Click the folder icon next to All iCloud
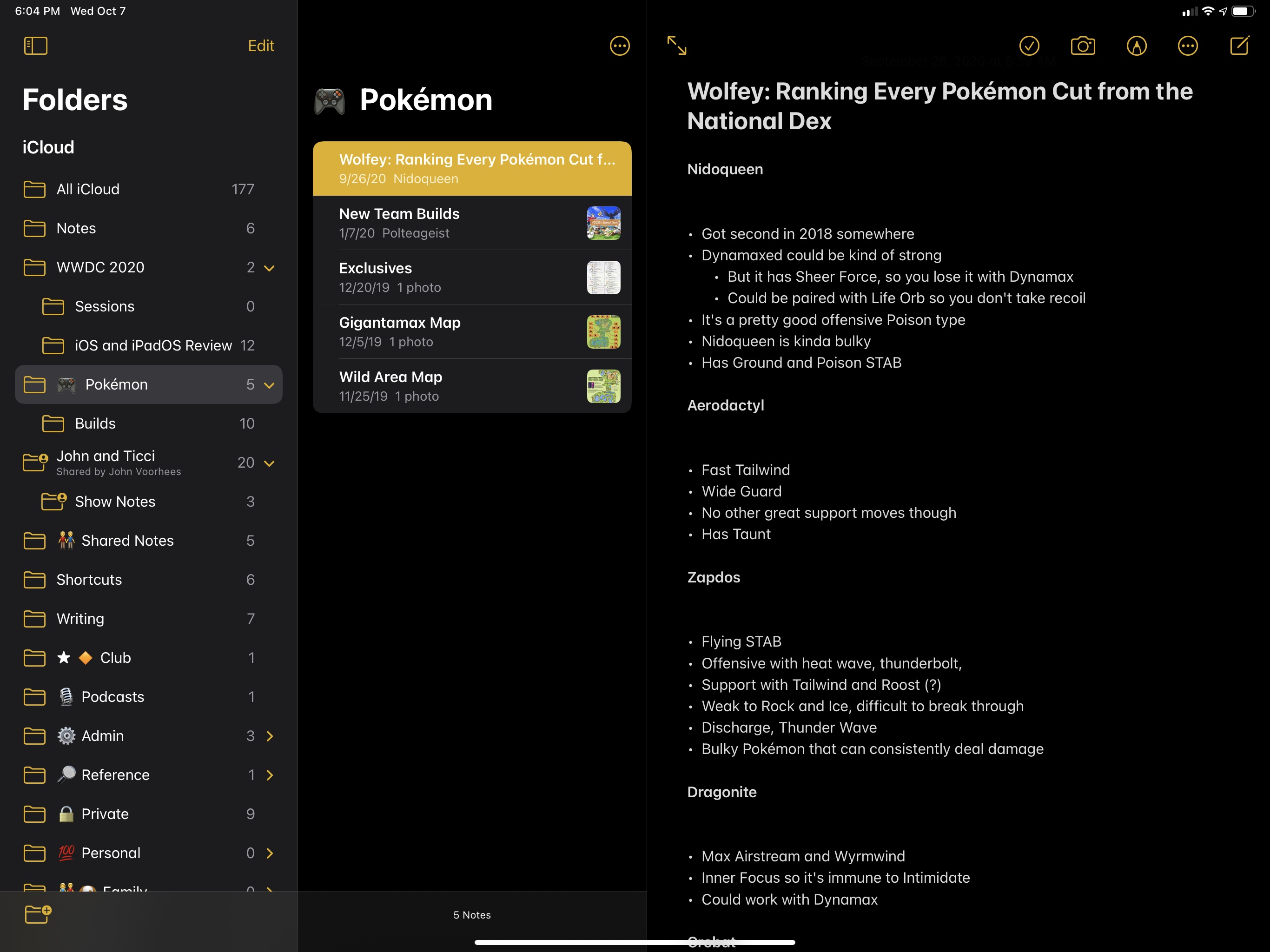Viewport: 1270px width, 952px height. point(34,190)
